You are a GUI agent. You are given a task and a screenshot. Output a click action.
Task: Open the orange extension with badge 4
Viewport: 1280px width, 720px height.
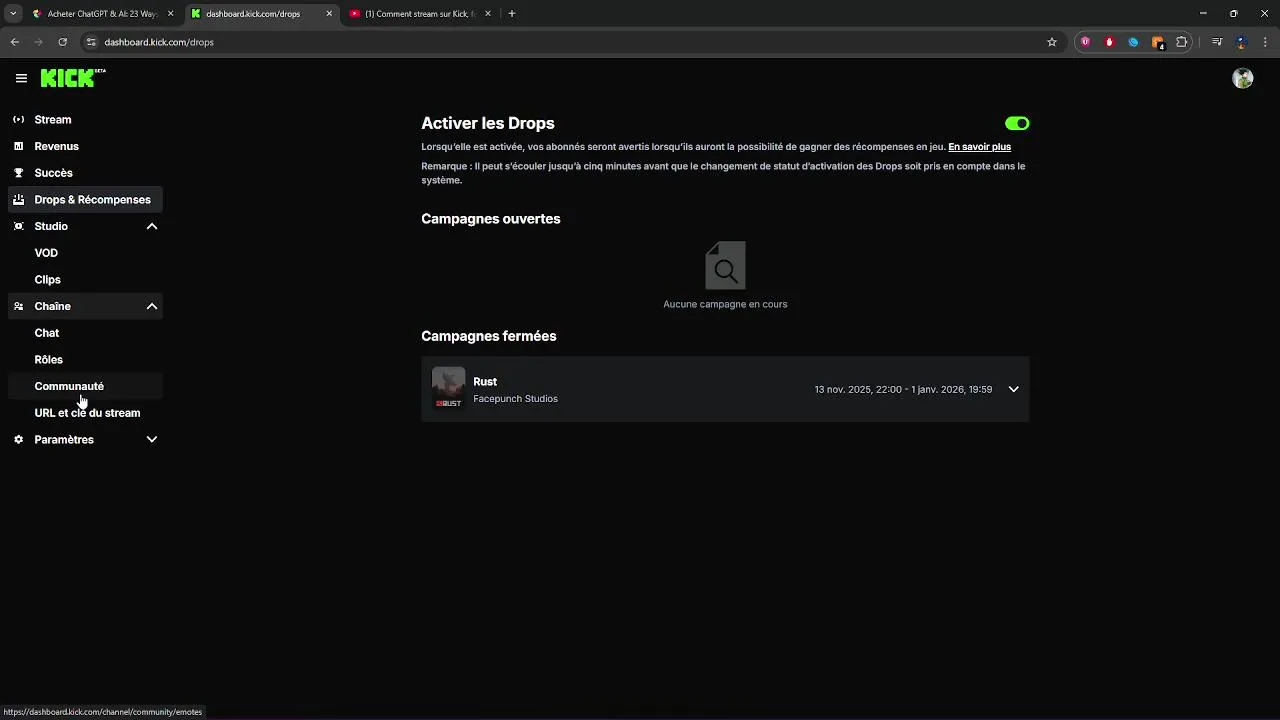tap(1158, 42)
